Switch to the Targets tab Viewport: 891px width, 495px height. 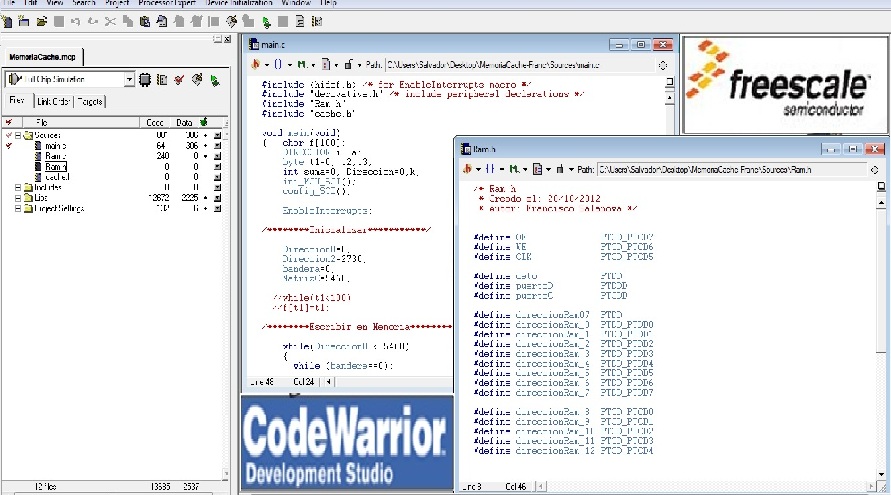(x=89, y=101)
